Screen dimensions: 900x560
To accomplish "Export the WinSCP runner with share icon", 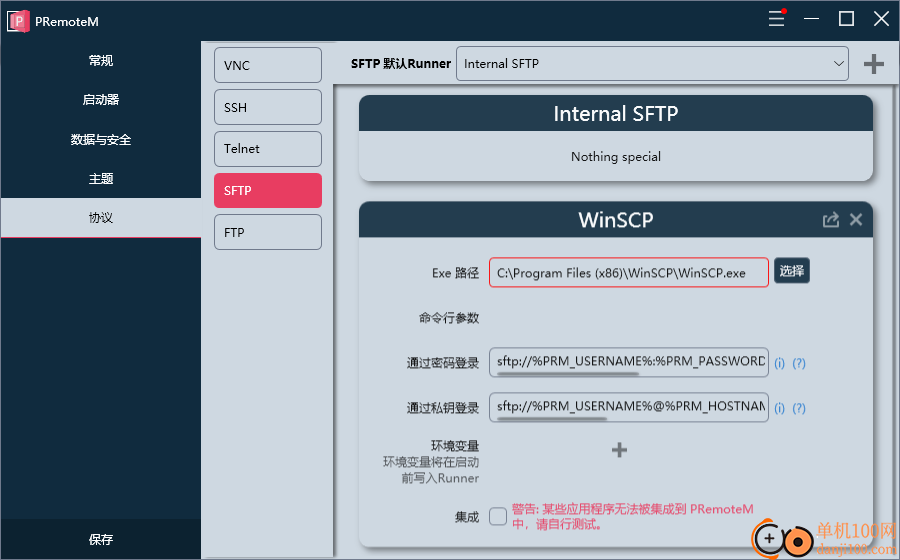I will [x=831, y=220].
